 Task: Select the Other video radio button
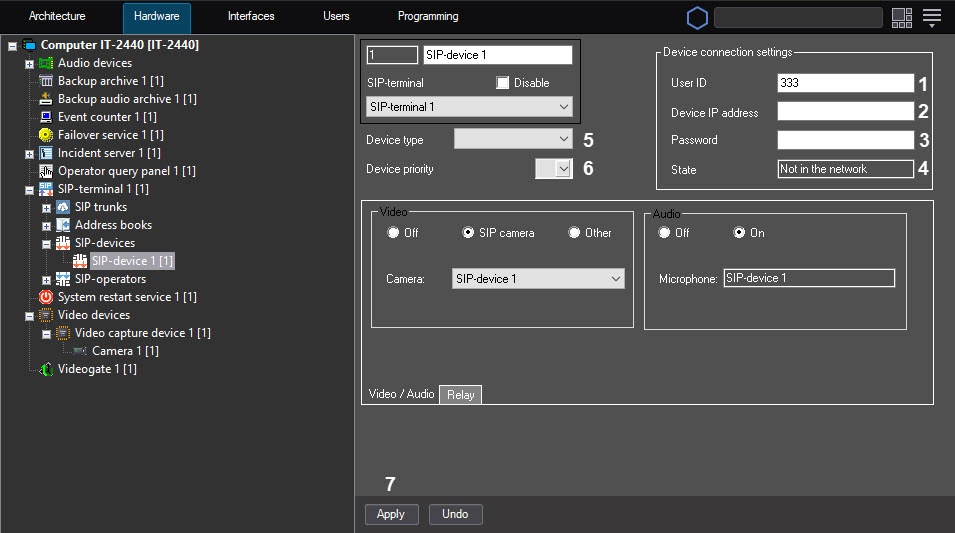(574, 233)
